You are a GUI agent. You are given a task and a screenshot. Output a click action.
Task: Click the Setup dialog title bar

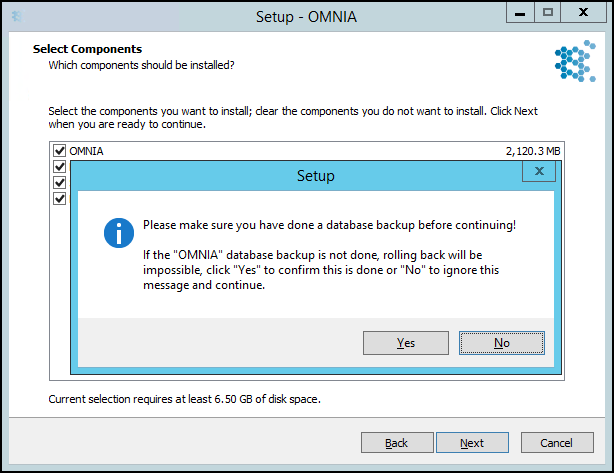296,176
